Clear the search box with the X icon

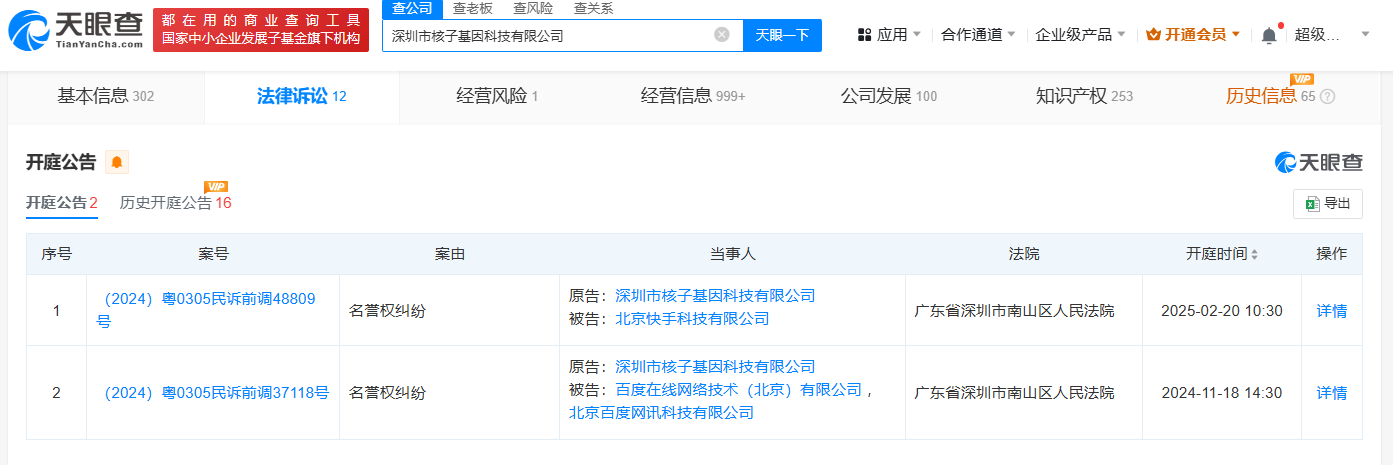point(722,35)
